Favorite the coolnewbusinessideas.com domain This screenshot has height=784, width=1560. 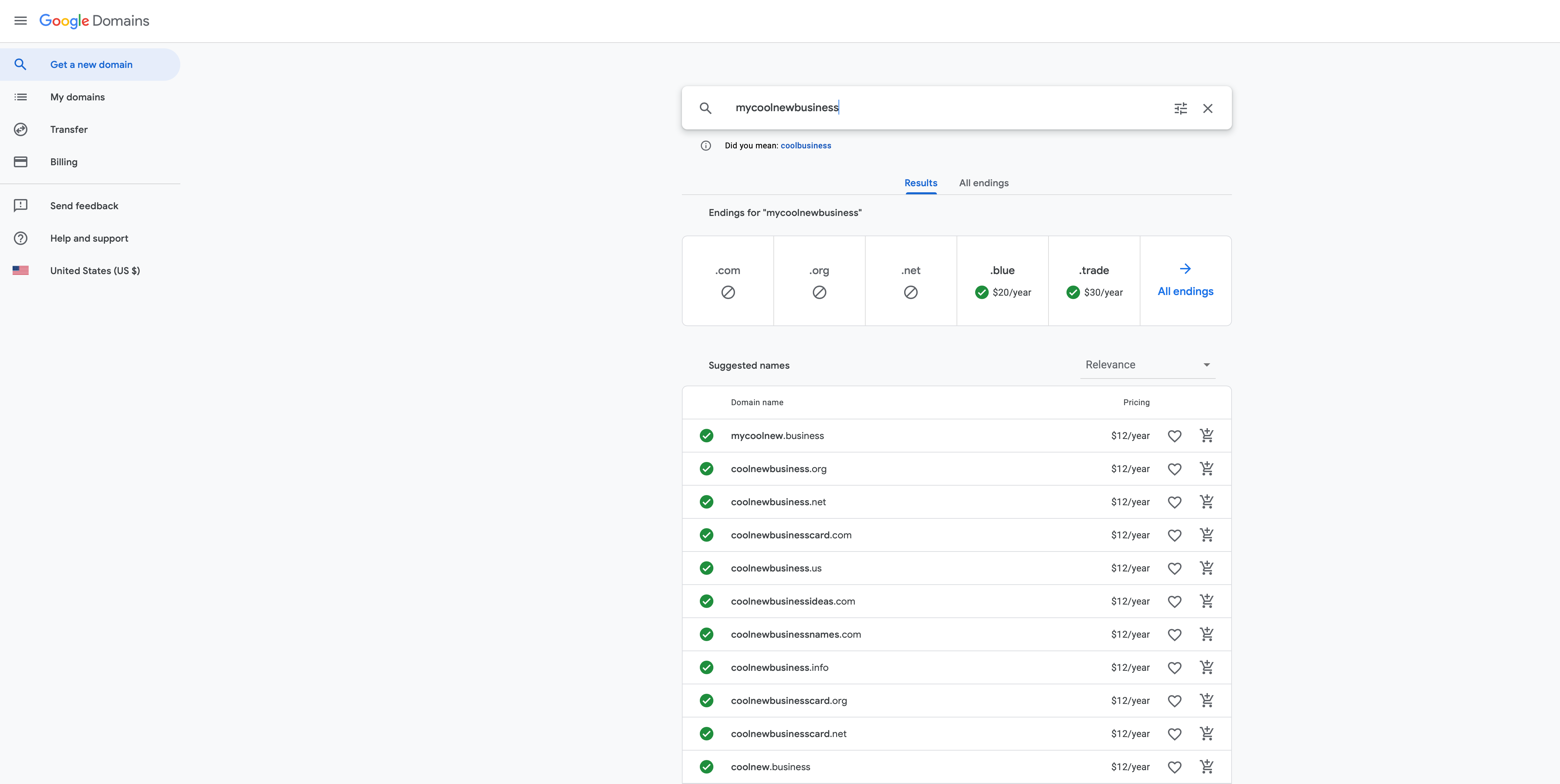1174,601
